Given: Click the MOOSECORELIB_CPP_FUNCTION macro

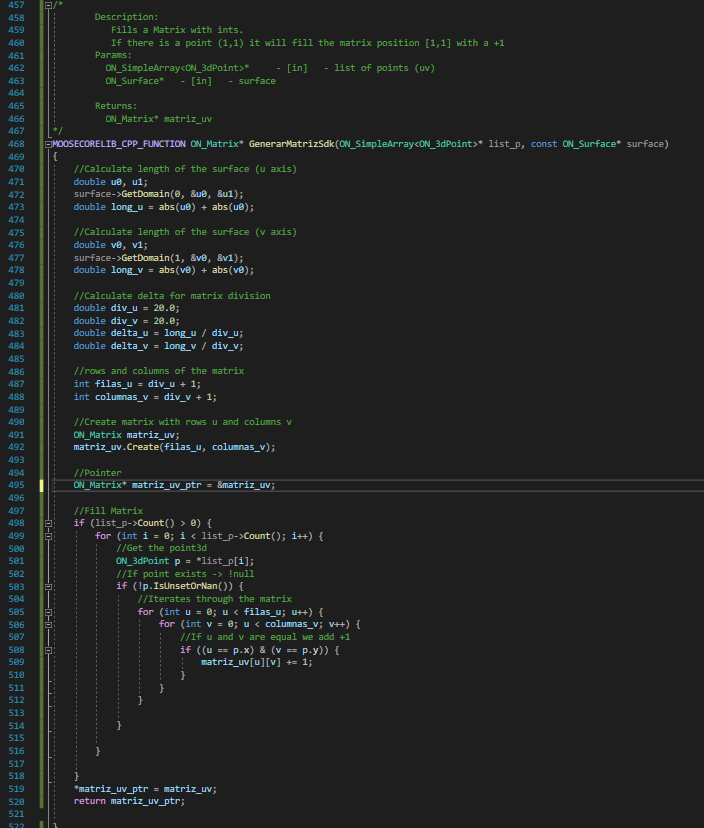Looking at the screenshot, I should click(119, 144).
